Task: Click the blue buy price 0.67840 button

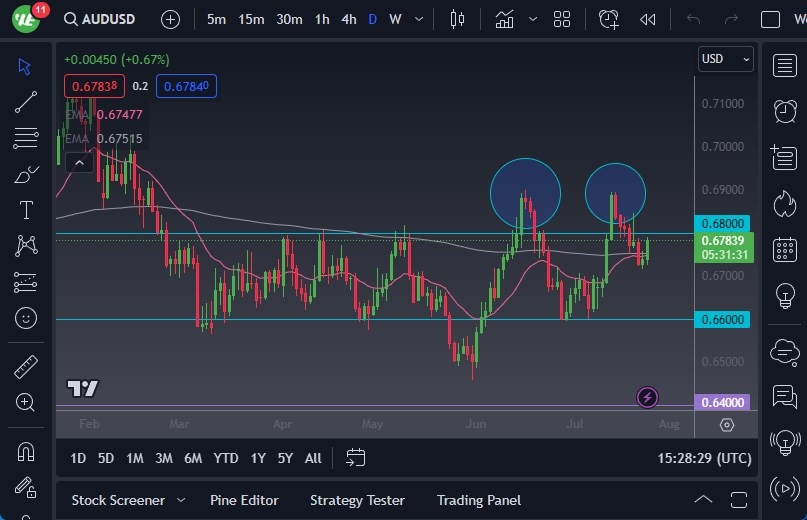Action: pos(187,86)
